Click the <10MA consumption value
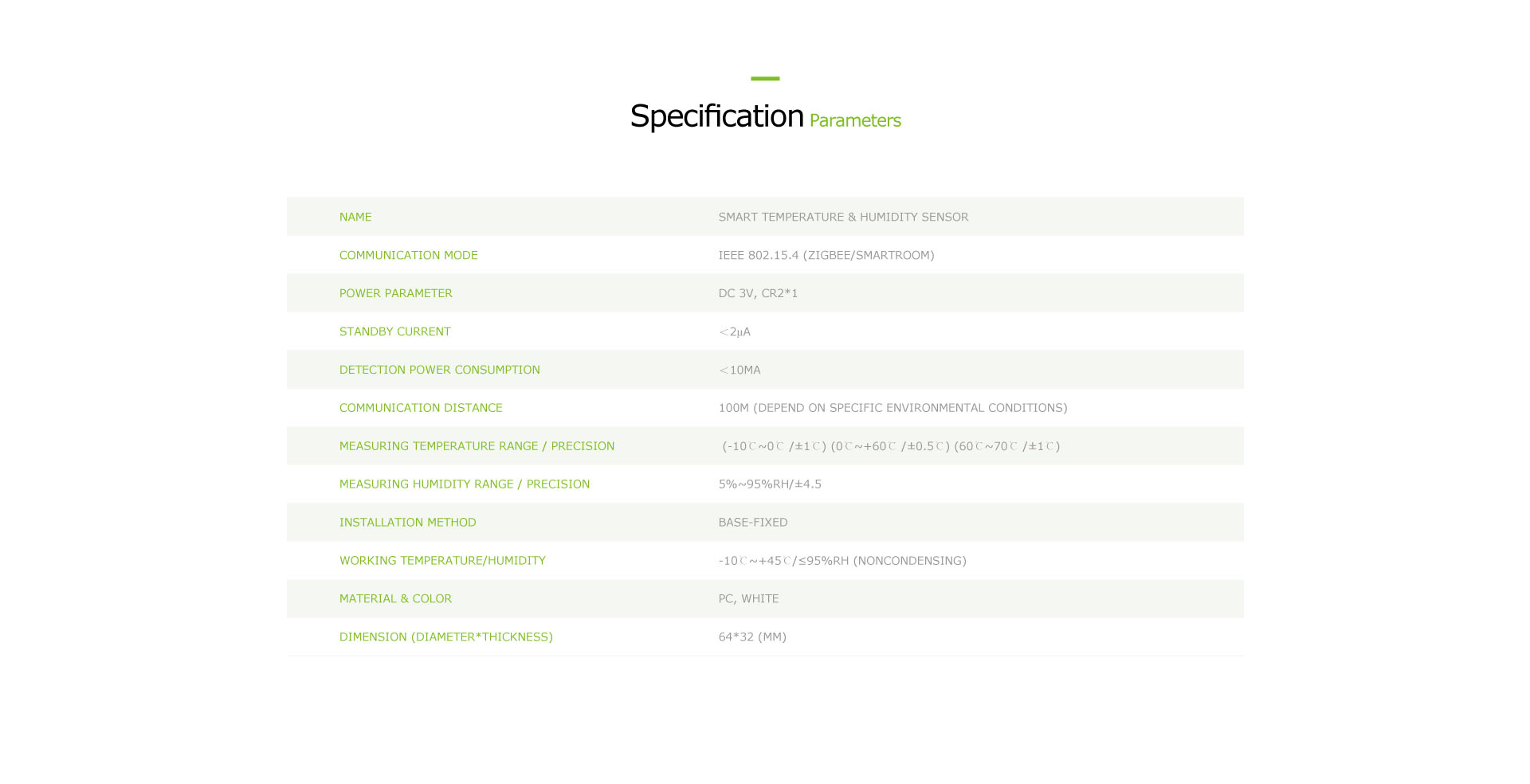Viewport: 1530px width, 784px height. (739, 370)
